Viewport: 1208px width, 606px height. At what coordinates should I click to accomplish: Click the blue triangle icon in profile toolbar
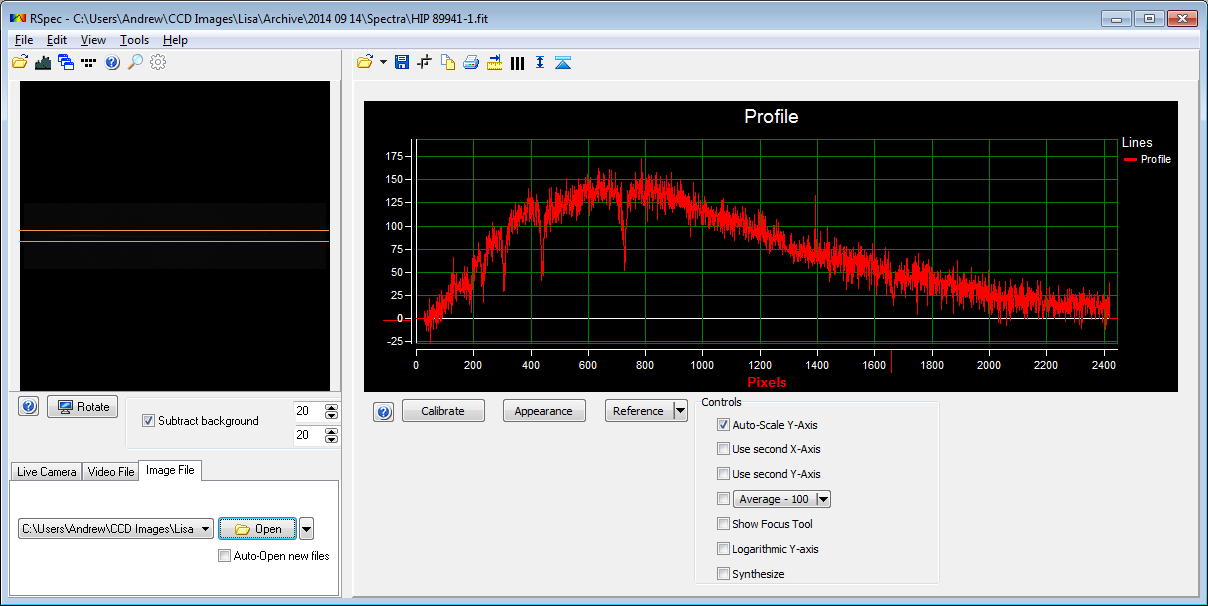[x=563, y=63]
